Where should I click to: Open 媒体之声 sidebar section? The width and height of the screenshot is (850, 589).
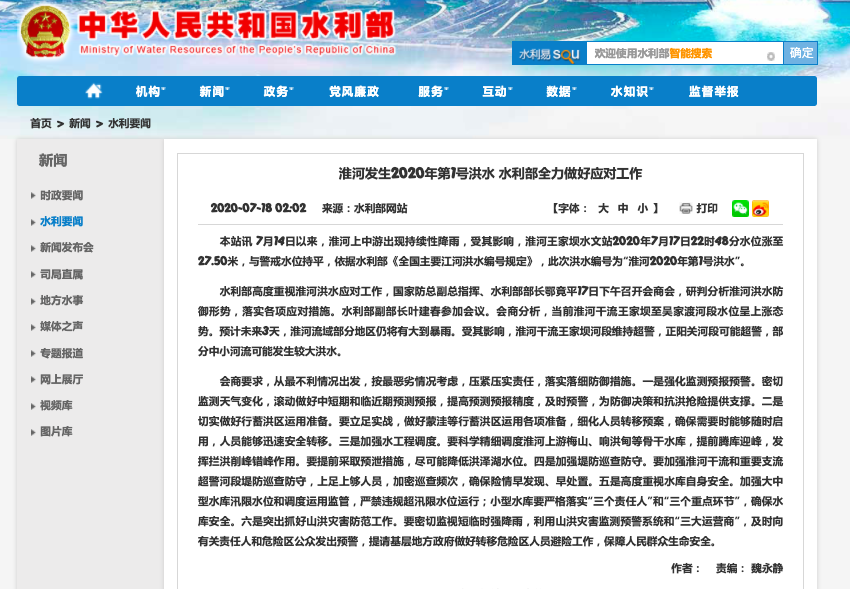coord(61,326)
